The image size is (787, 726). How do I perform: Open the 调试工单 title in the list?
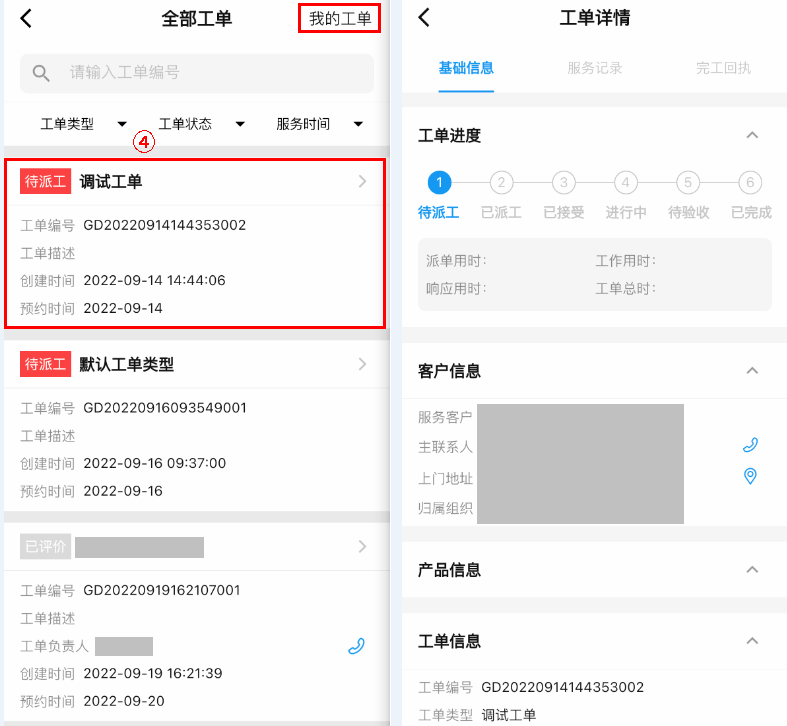click(111, 182)
